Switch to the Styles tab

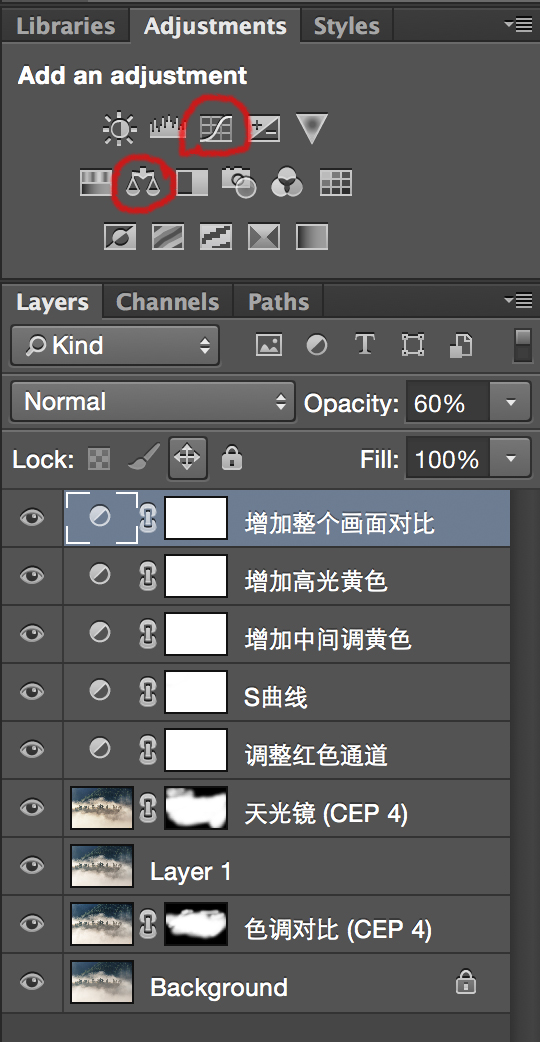coord(346,26)
